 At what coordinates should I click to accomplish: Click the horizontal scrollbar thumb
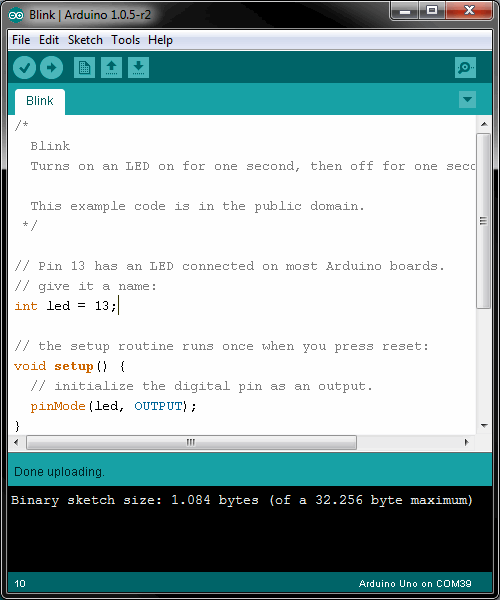[191, 442]
